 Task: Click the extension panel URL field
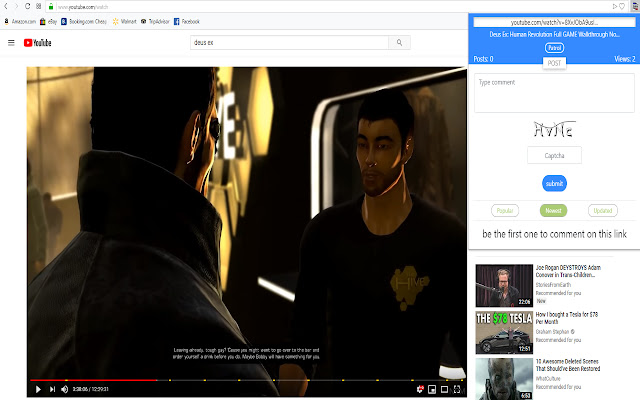[554, 22]
